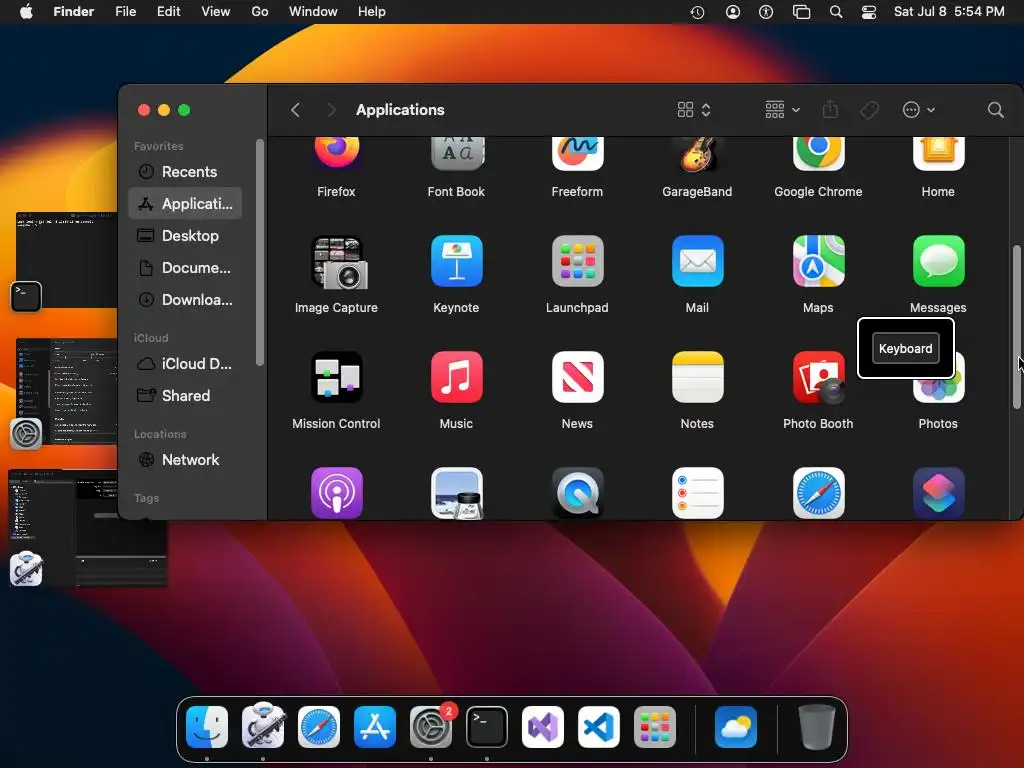Viewport: 1024px width, 768px height.
Task: Select the Preview app icon
Action: point(456,493)
